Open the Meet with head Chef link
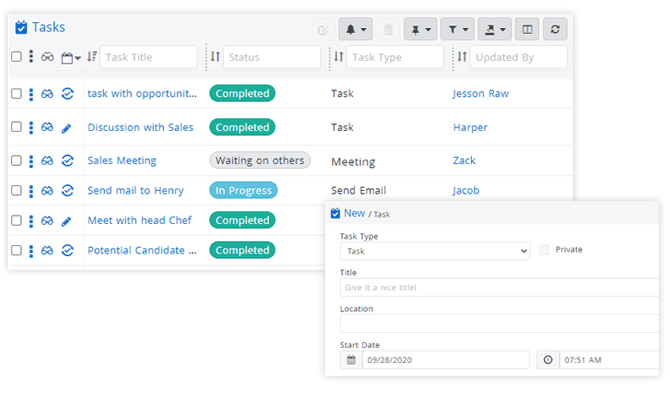This screenshot has width=670, height=400. coord(140,221)
